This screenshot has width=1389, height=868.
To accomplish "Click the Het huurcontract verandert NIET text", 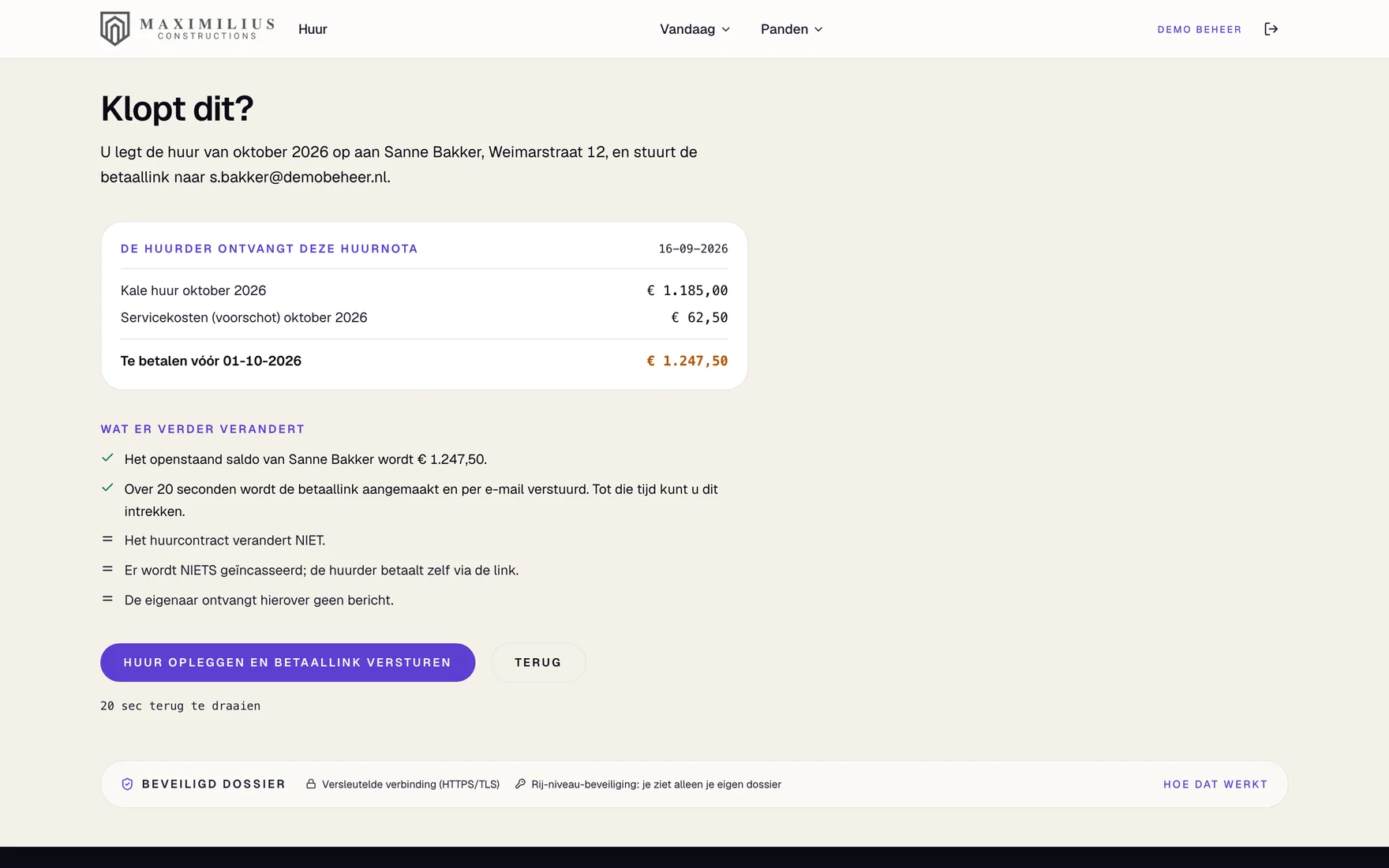I will pos(225,541).
